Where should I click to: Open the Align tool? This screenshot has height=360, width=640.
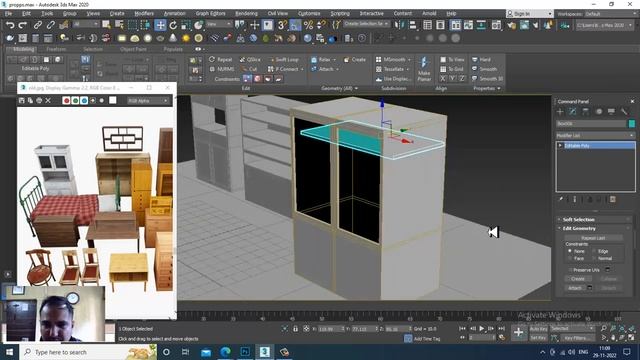pos(413,25)
